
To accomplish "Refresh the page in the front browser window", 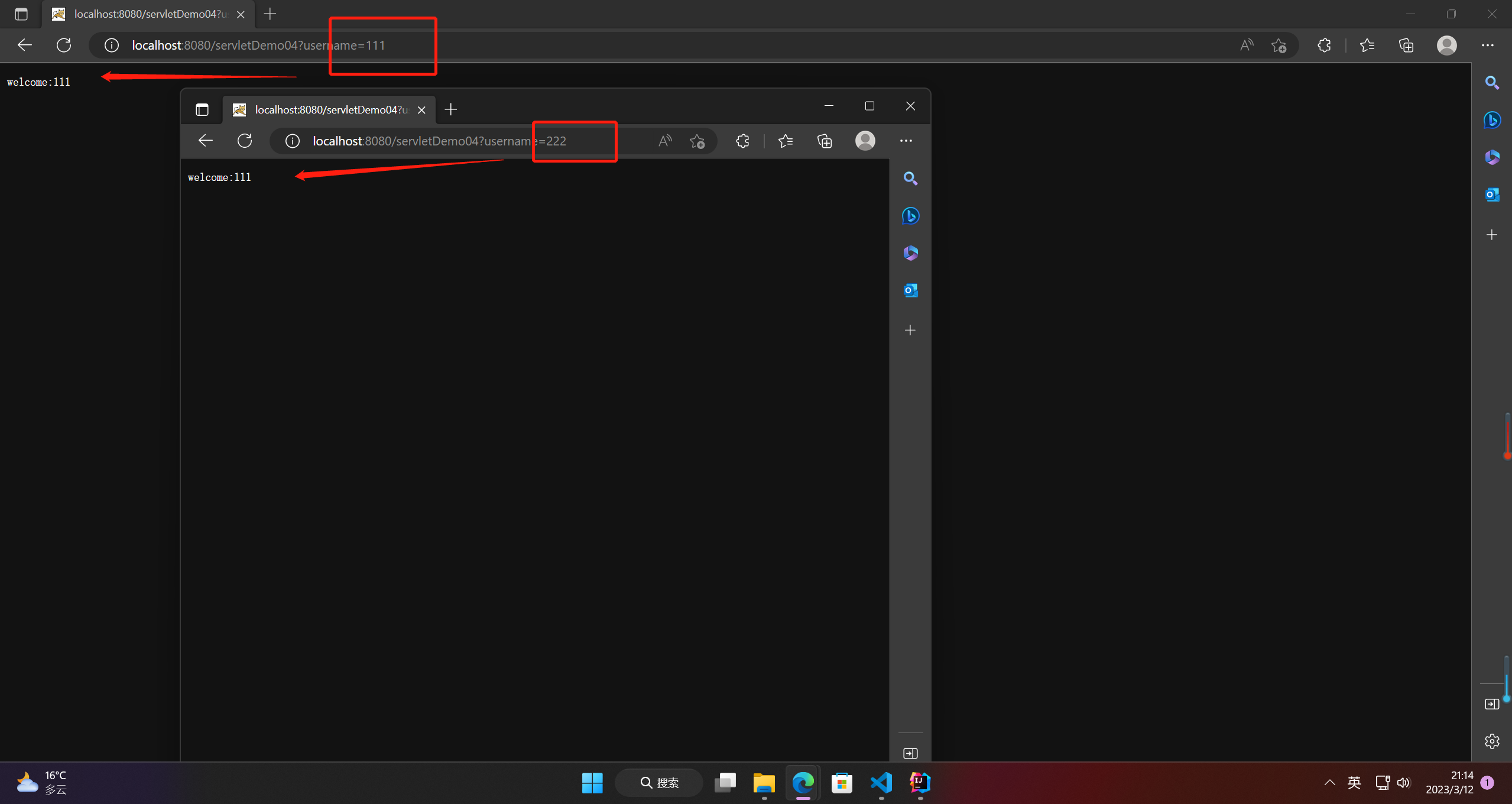I will (245, 141).
